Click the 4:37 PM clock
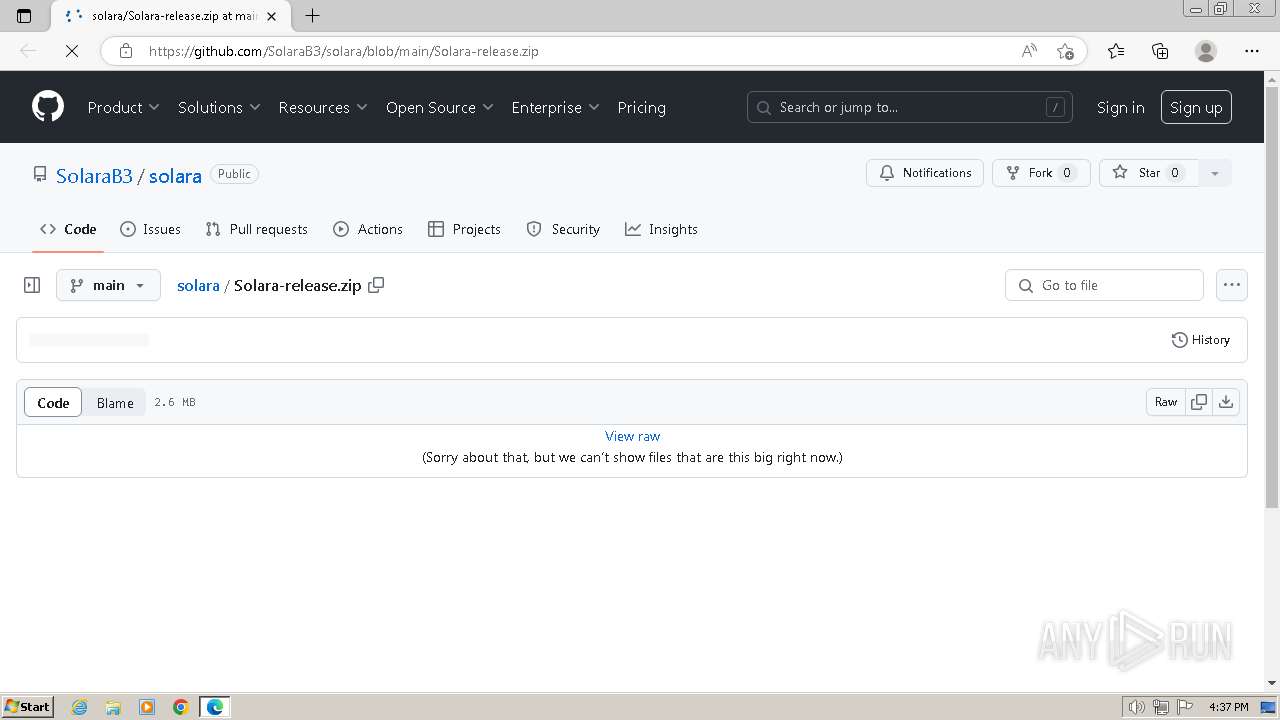The height and width of the screenshot is (720, 1280). coord(1228,707)
